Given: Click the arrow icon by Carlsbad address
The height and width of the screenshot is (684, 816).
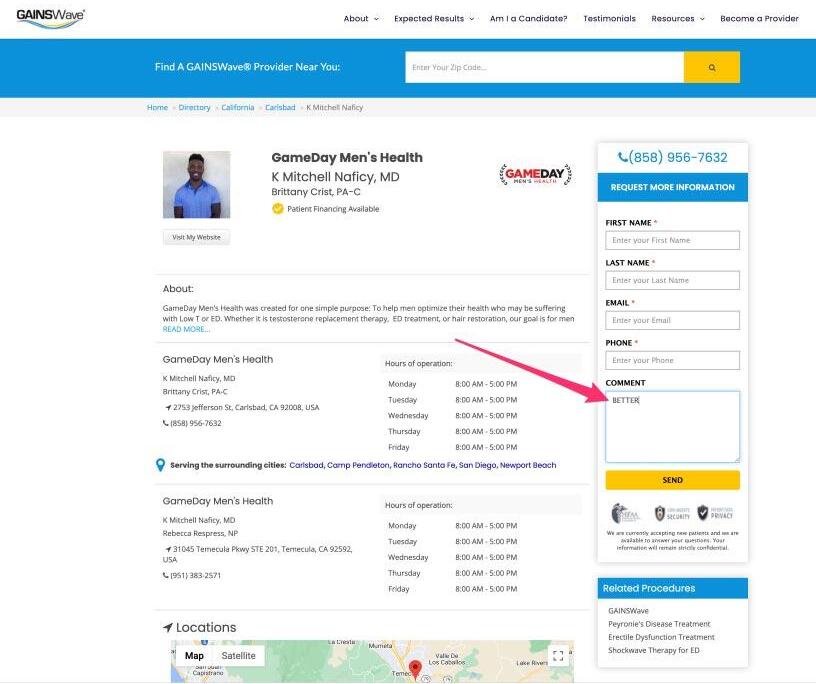Looking at the screenshot, I should pyautogui.click(x=168, y=408).
